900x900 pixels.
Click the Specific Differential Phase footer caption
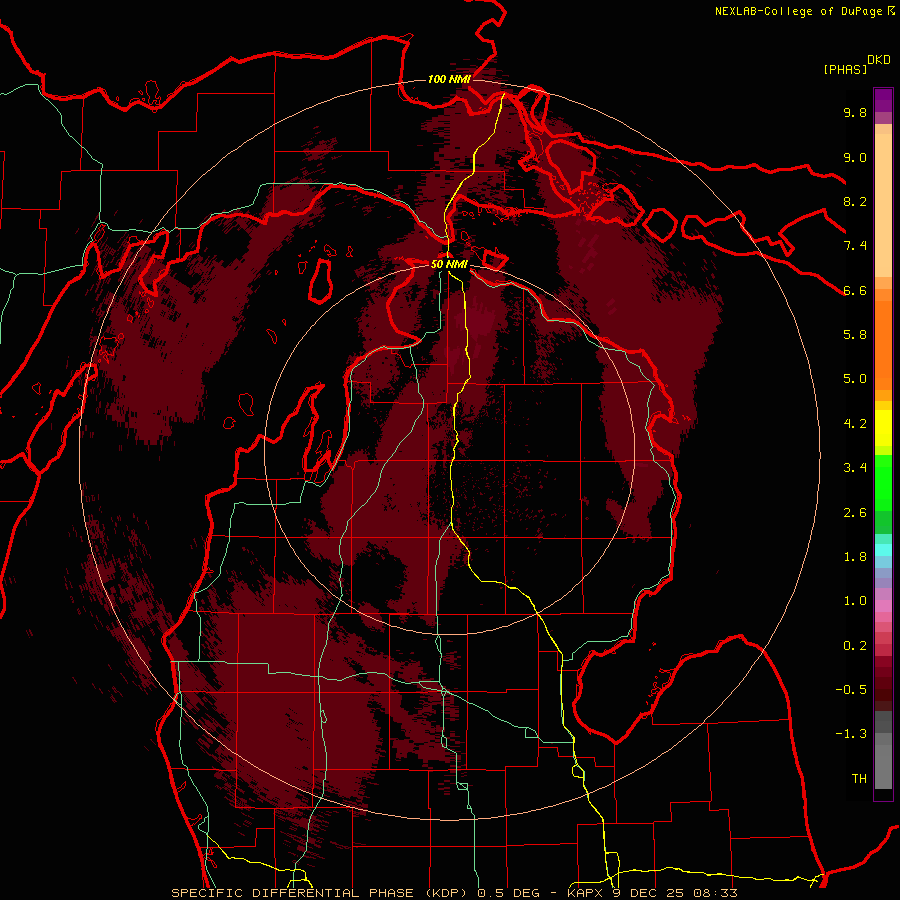point(454,893)
